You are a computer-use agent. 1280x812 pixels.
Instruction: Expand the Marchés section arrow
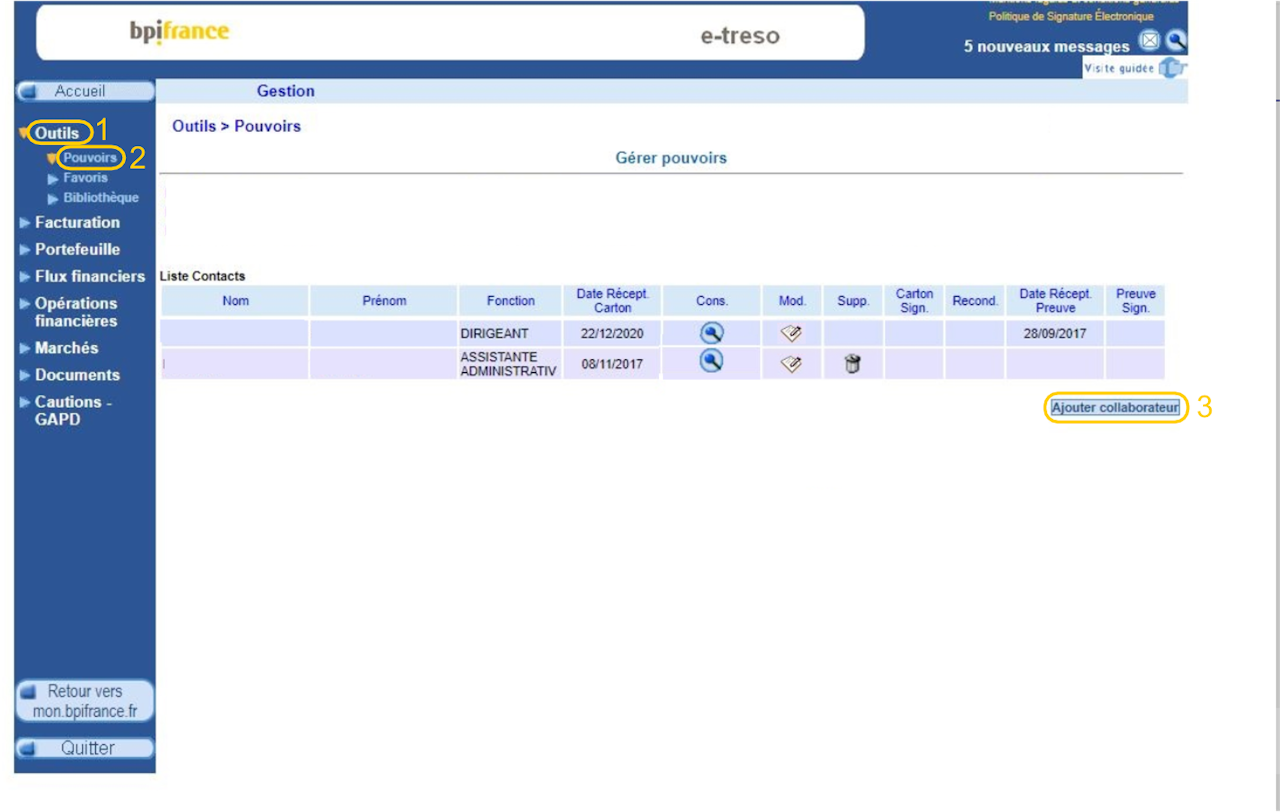point(25,349)
